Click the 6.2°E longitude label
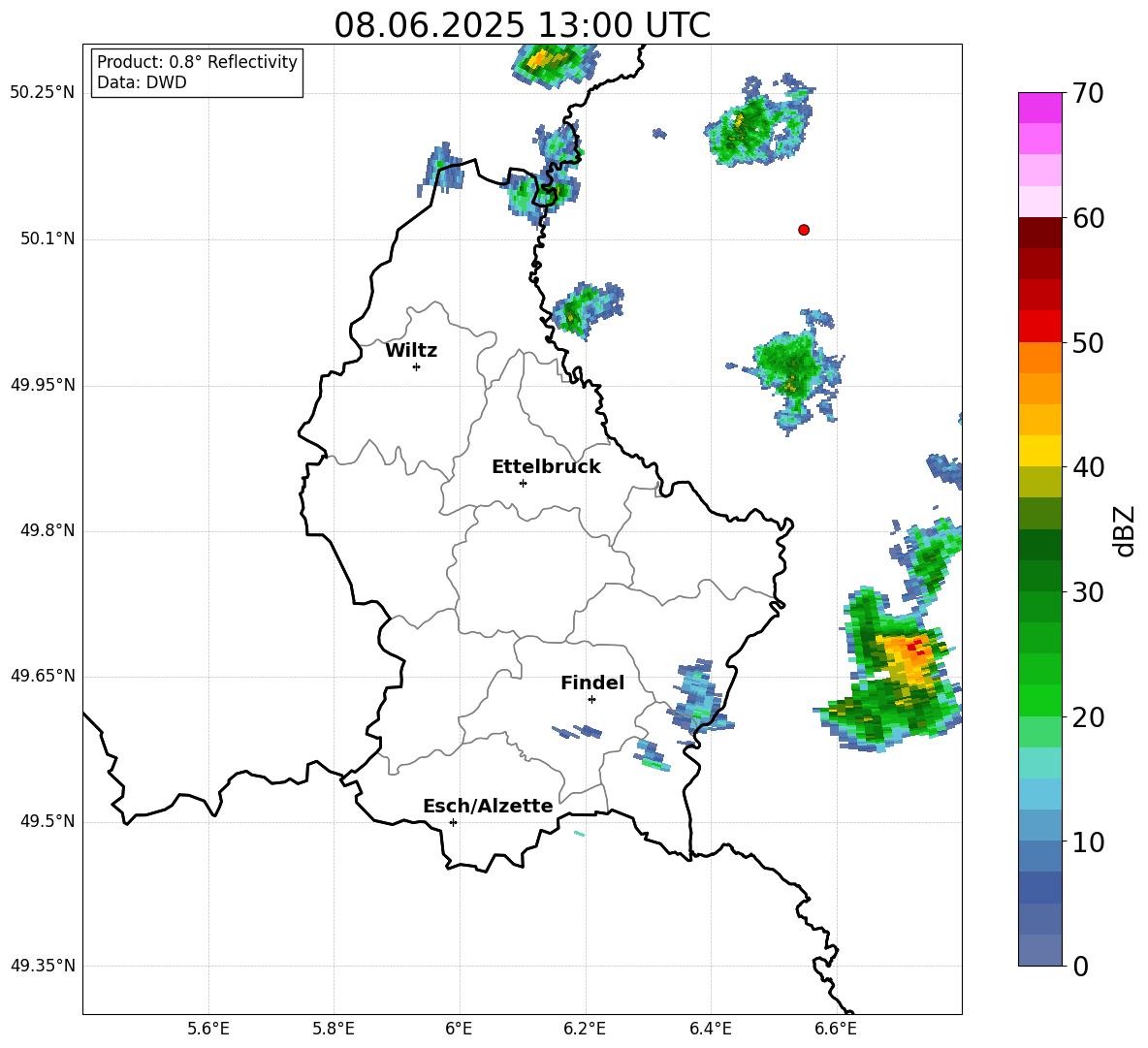This screenshot has height=1048, width=1148. pyautogui.click(x=585, y=1029)
